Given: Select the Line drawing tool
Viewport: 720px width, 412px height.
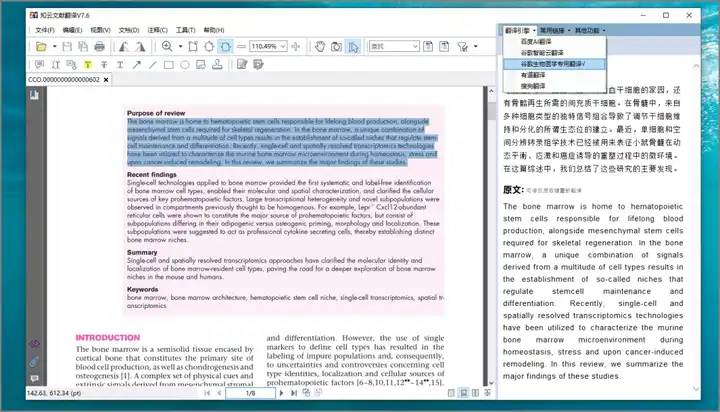Looking at the screenshot, I should (152, 65).
